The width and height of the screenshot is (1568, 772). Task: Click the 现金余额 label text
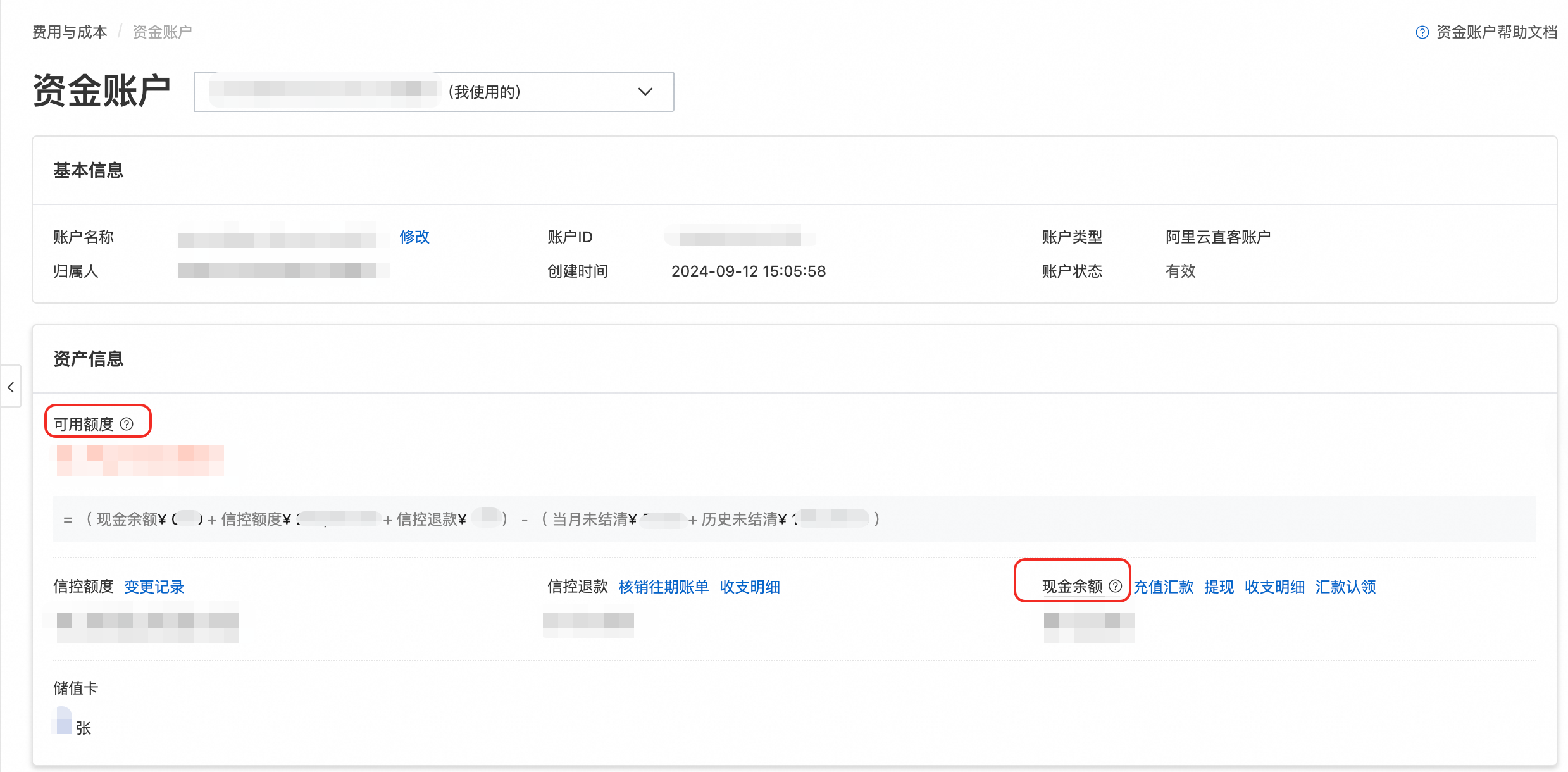pos(1072,586)
